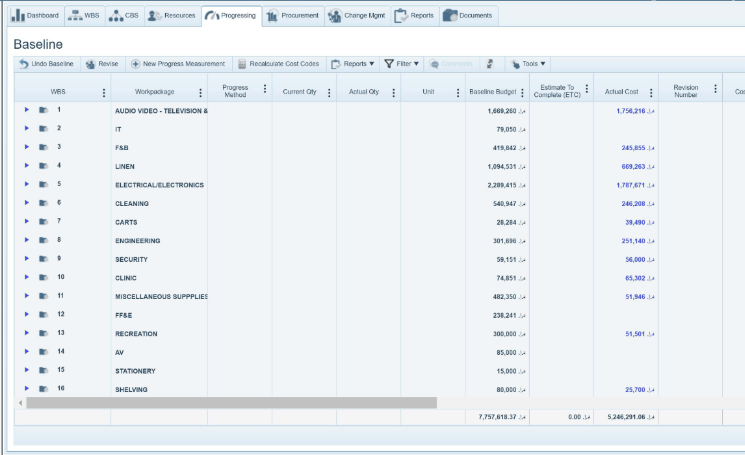This screenshot has width=745, height=455.
Task: Click New Progress Measurement plus icon
Action: (136, 64)
